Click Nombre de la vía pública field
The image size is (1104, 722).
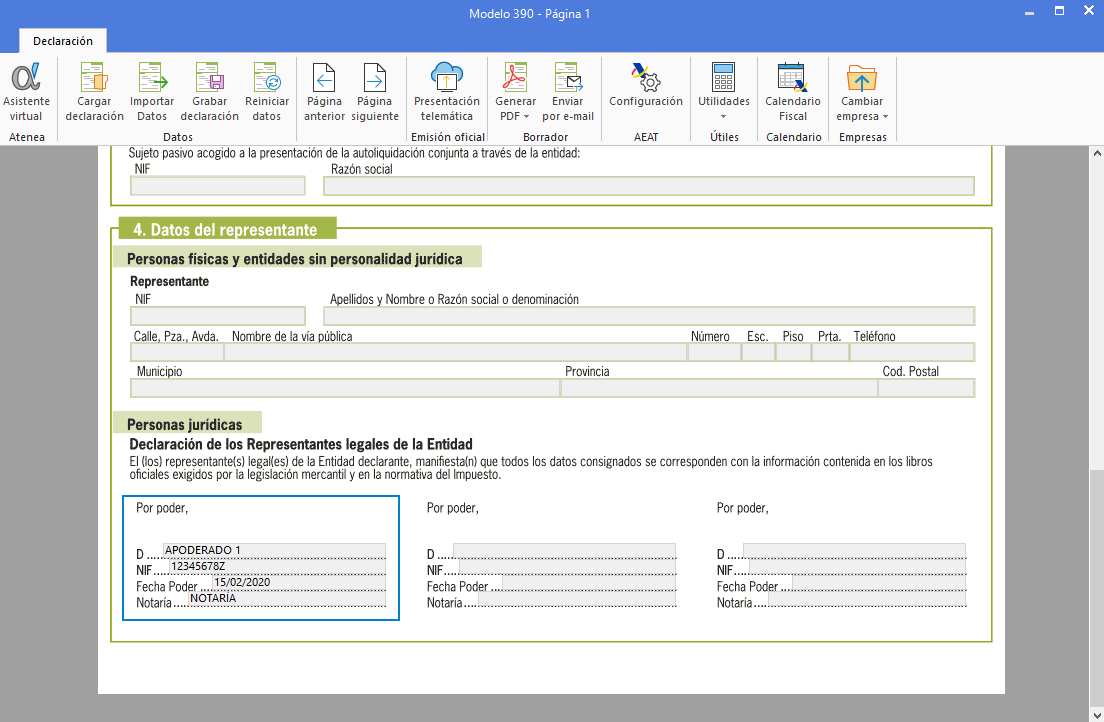tap(456, 351)
